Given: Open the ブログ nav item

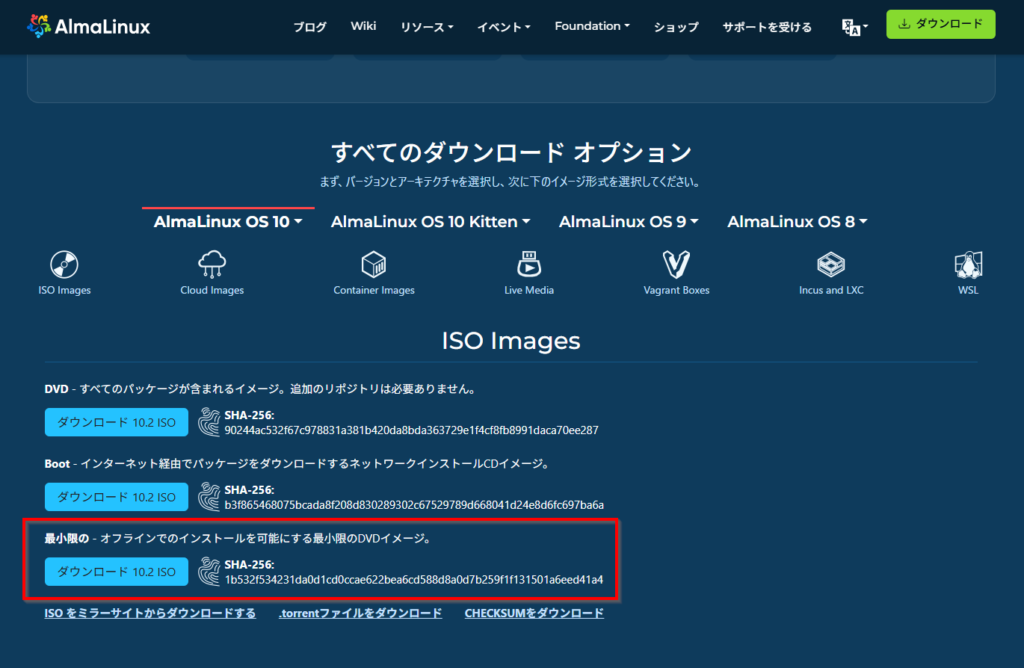Looking at the screenshot, I should tap(310, 27).
